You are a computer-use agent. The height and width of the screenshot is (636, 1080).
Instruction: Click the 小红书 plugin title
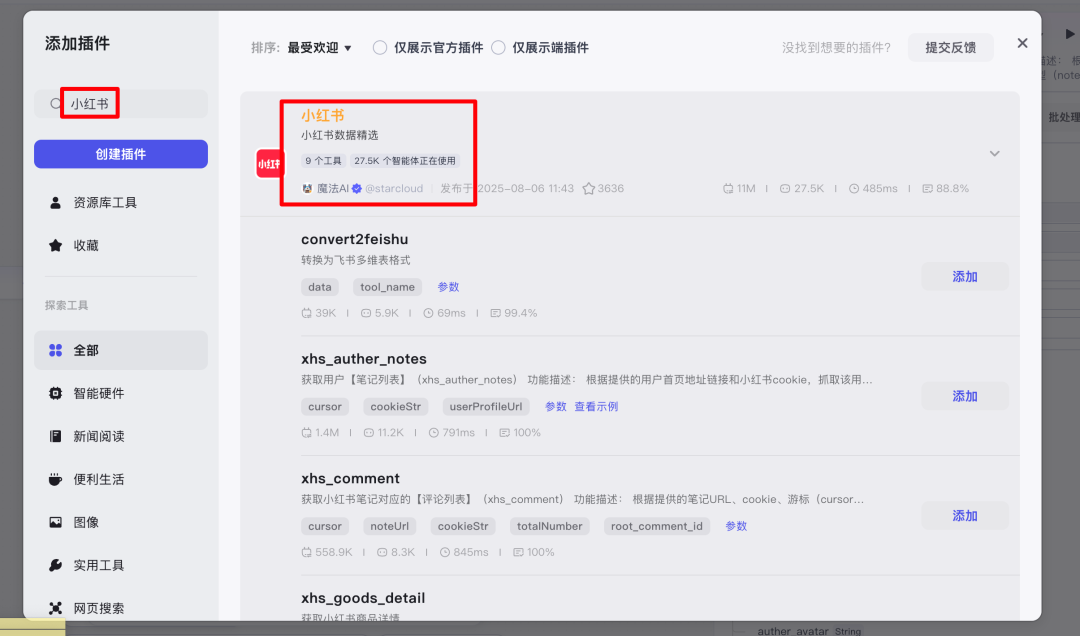(x=322, y=115)
